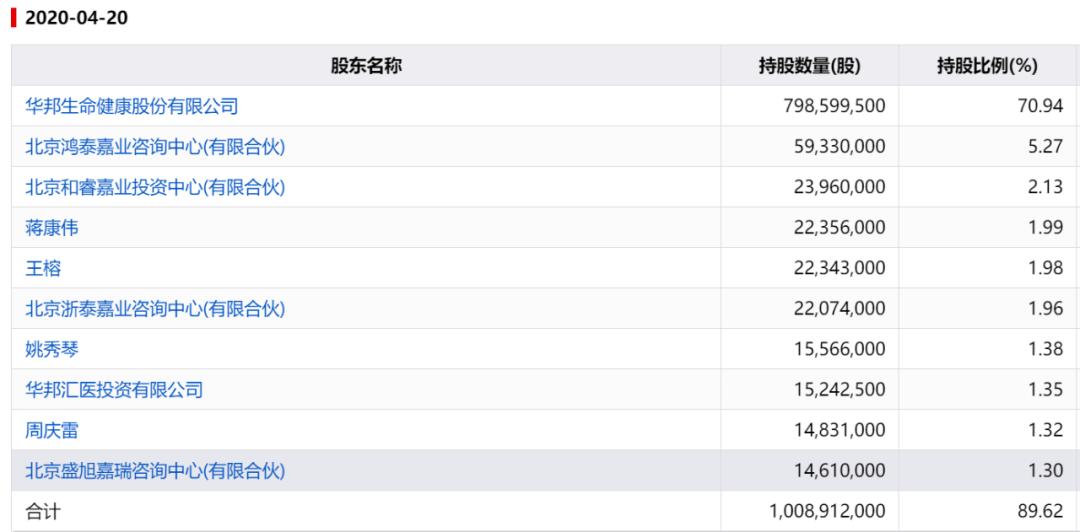The image size is (1080, 532).
Task: Open the 华邦汇医投资有限公司 link
Action: click(114, 390)
